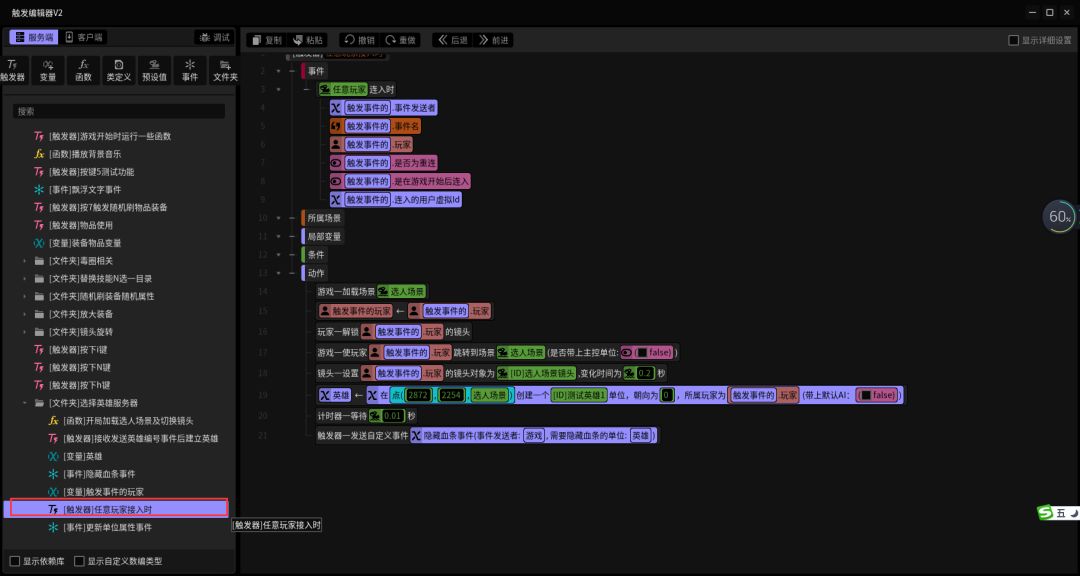Image resolution: width=1080 pixels, height=576 pixels.
Task: Click the 复制 copy button
Action: [x=267, y=40]
